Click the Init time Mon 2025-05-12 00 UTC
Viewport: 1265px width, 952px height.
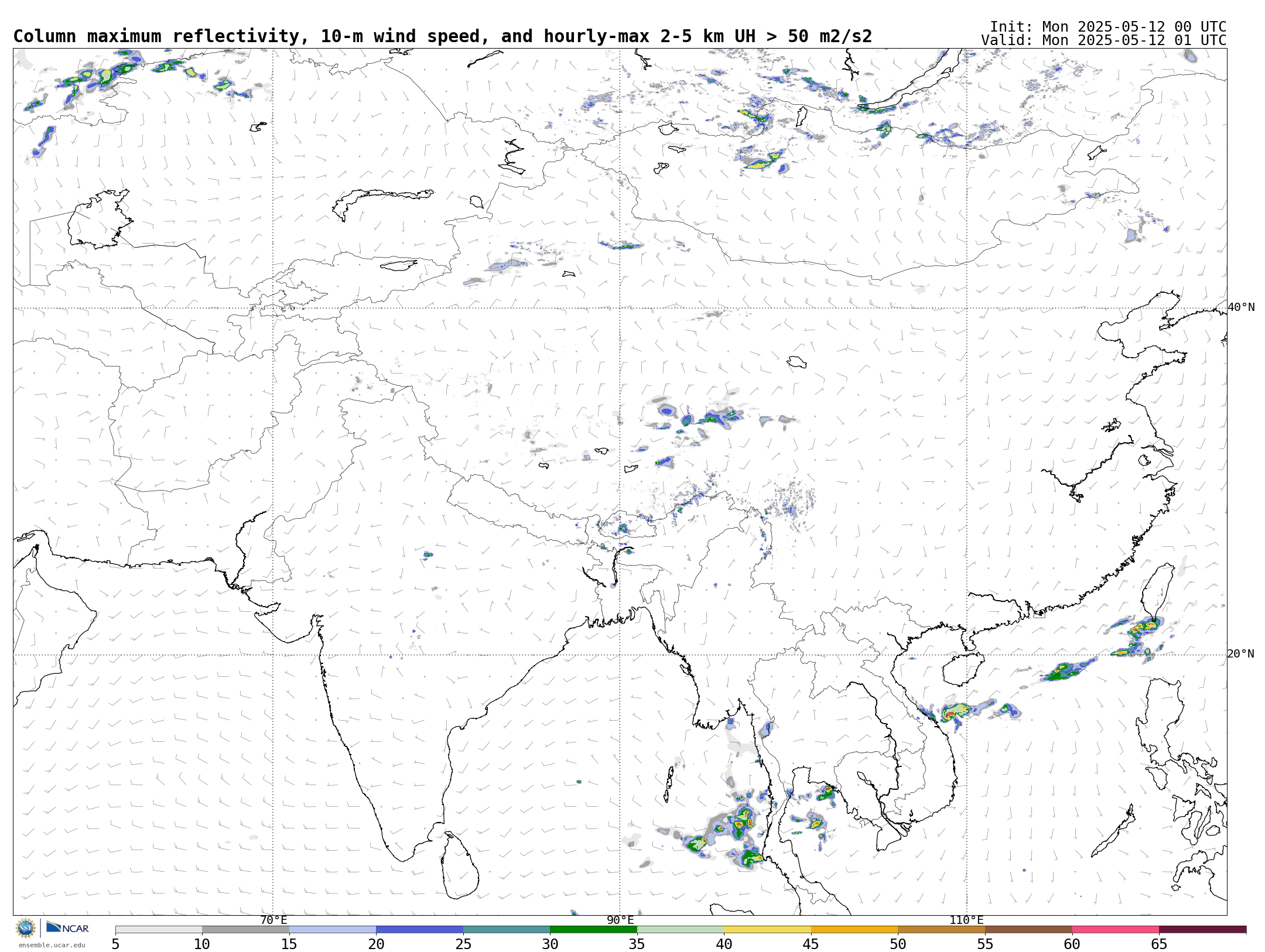pyautogui.click(x=1107, y=27)
